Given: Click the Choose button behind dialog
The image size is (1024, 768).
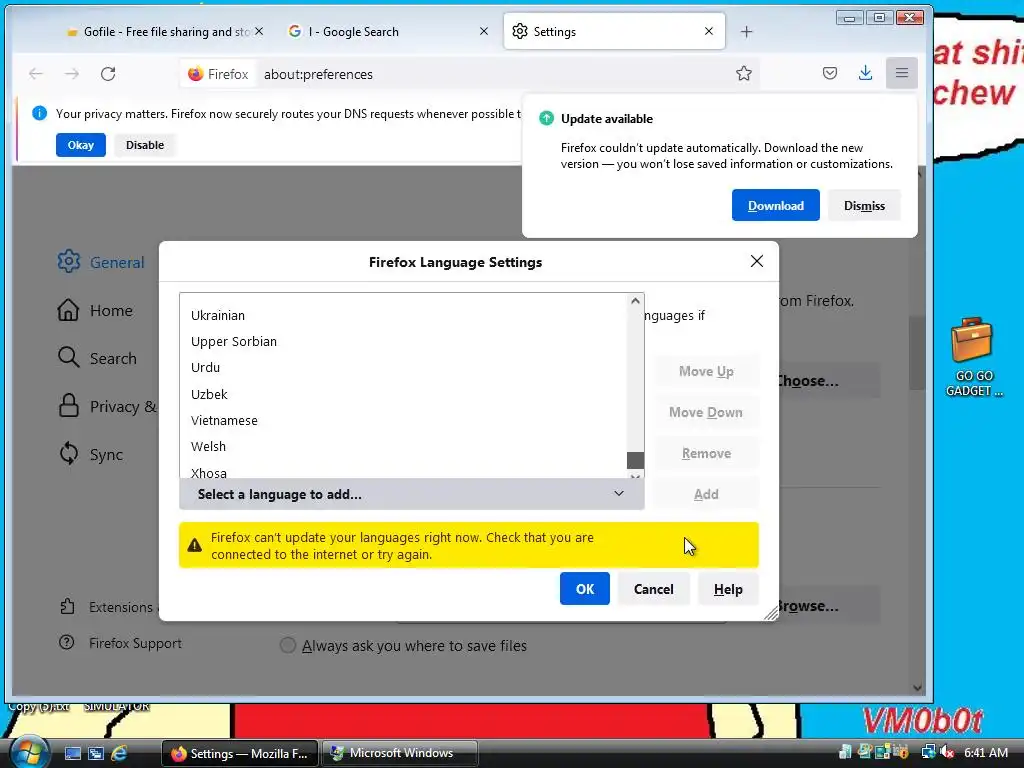Looking at the screenshot, I should click(x=829, y=381).
